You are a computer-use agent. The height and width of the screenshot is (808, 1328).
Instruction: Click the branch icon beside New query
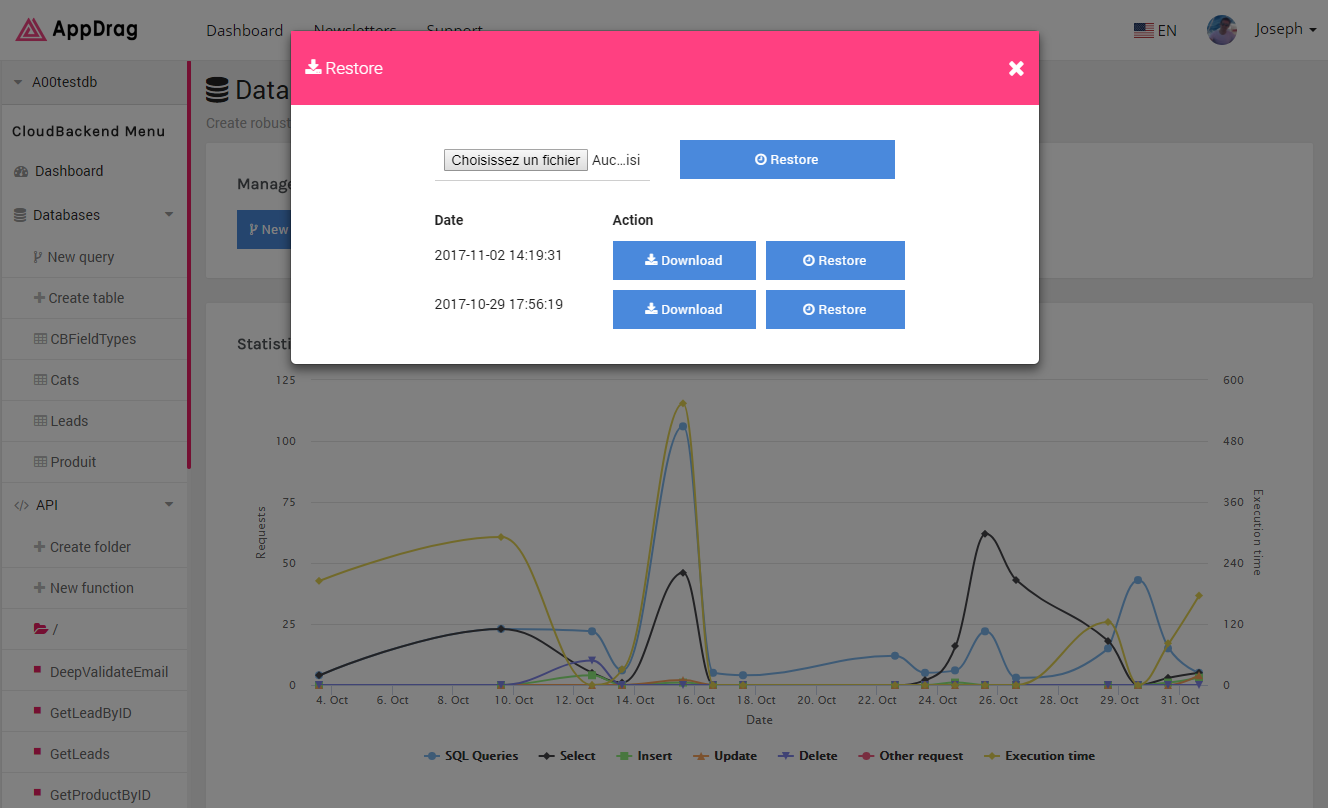38,257
